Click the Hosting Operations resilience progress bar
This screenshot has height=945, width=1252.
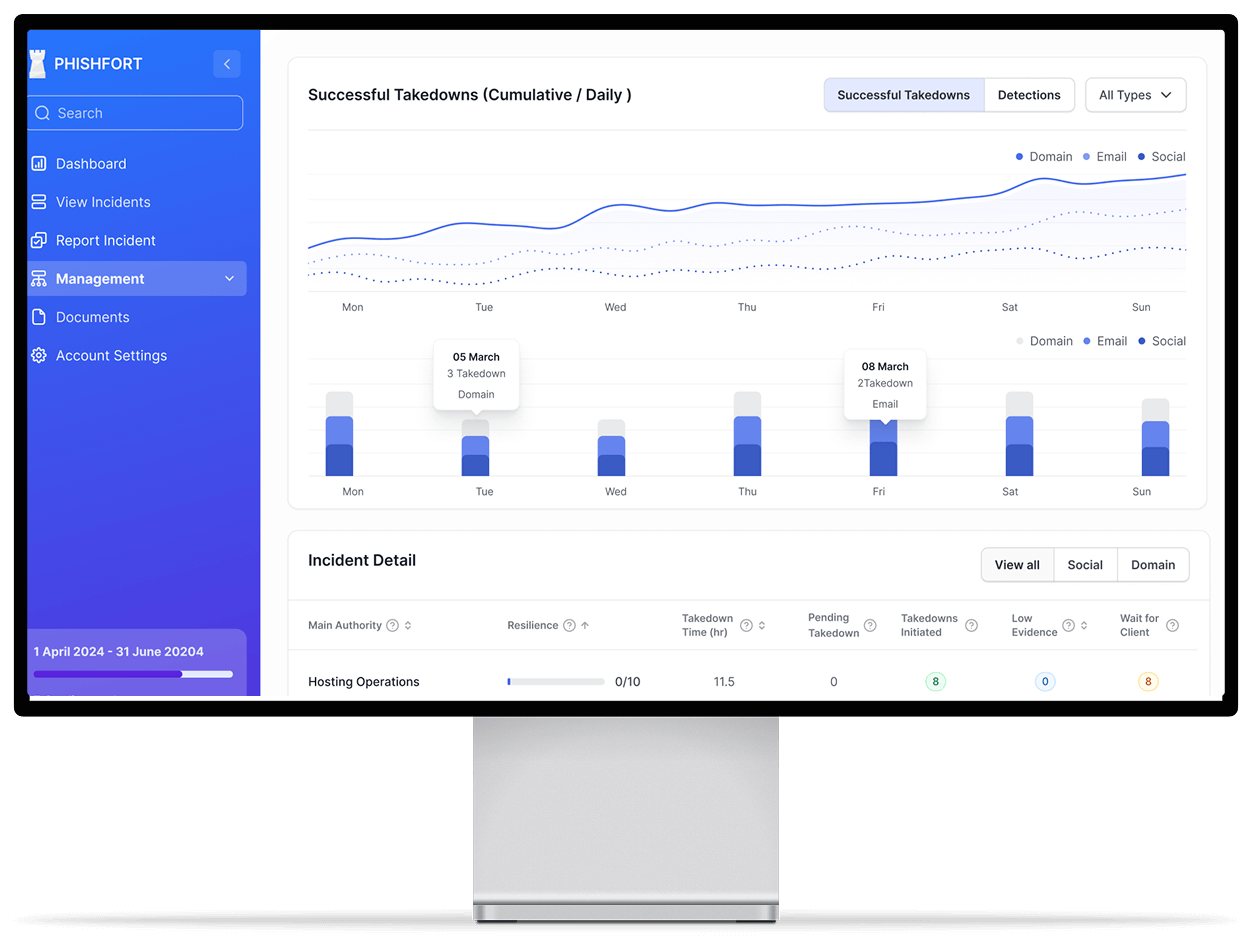(555, 681)
